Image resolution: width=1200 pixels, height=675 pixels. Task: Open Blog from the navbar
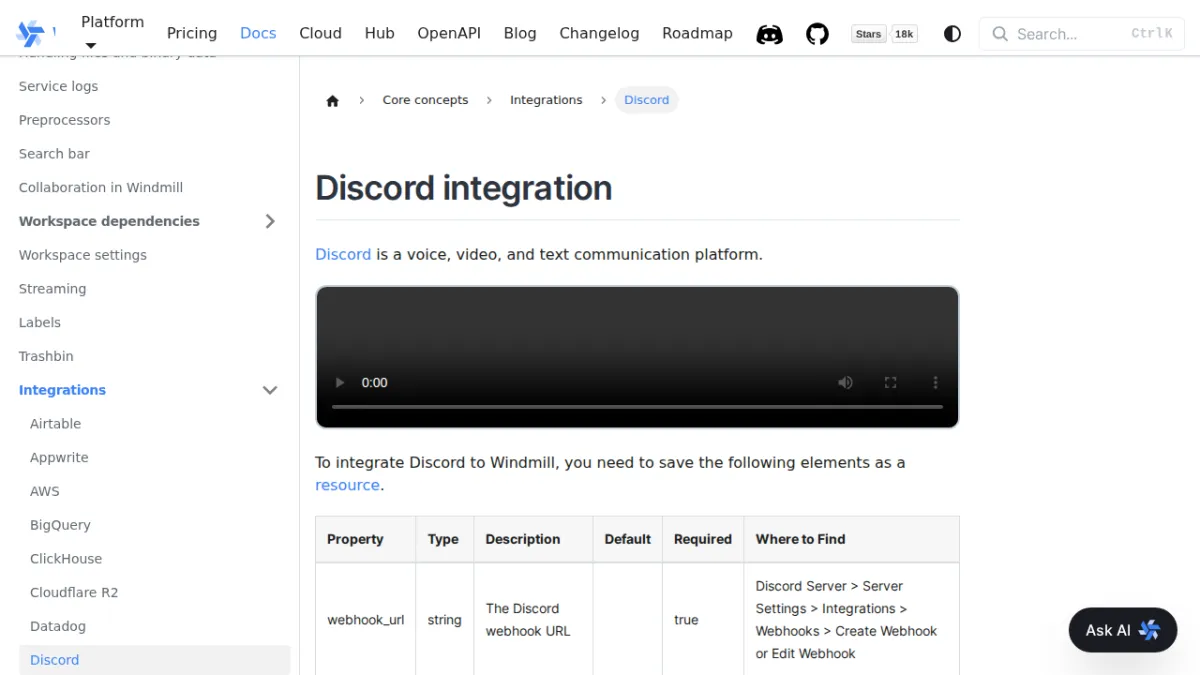[520, 33]
